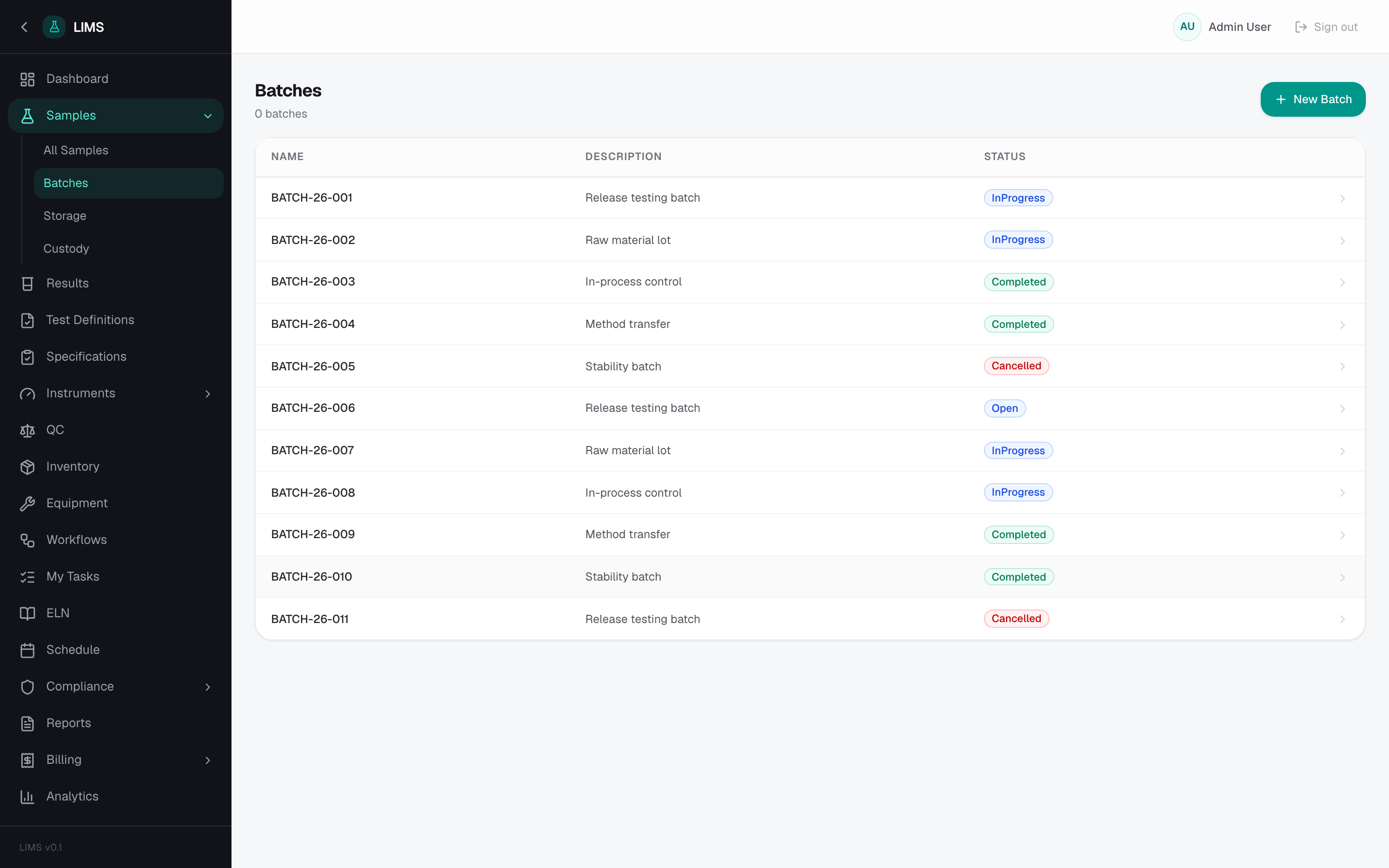The height and width of the screenshot is (868, 1389).
Task: Select the BATCH-26-002 name cell
Action: point(313,240)
